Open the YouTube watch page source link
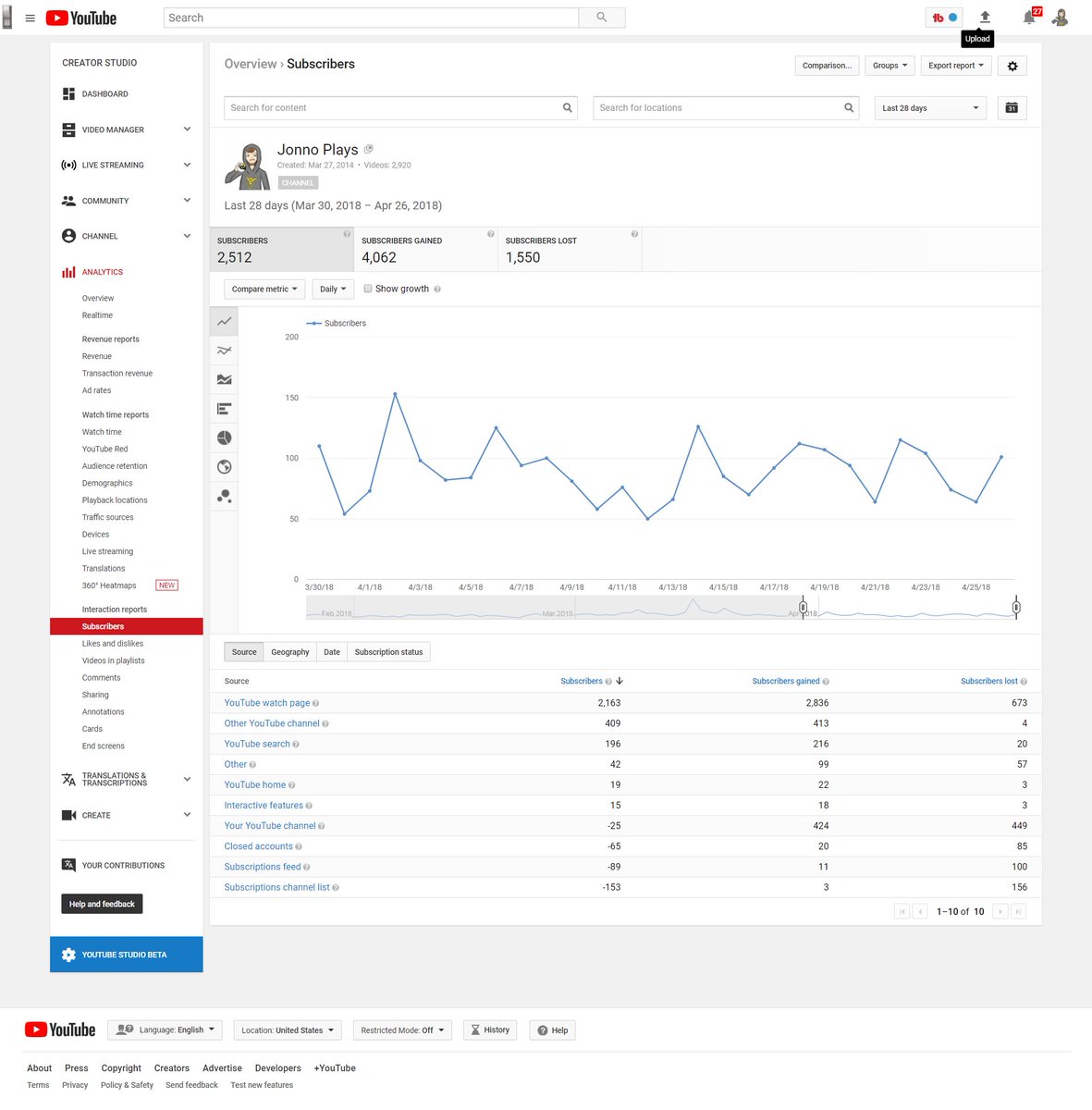 (267, 703)
